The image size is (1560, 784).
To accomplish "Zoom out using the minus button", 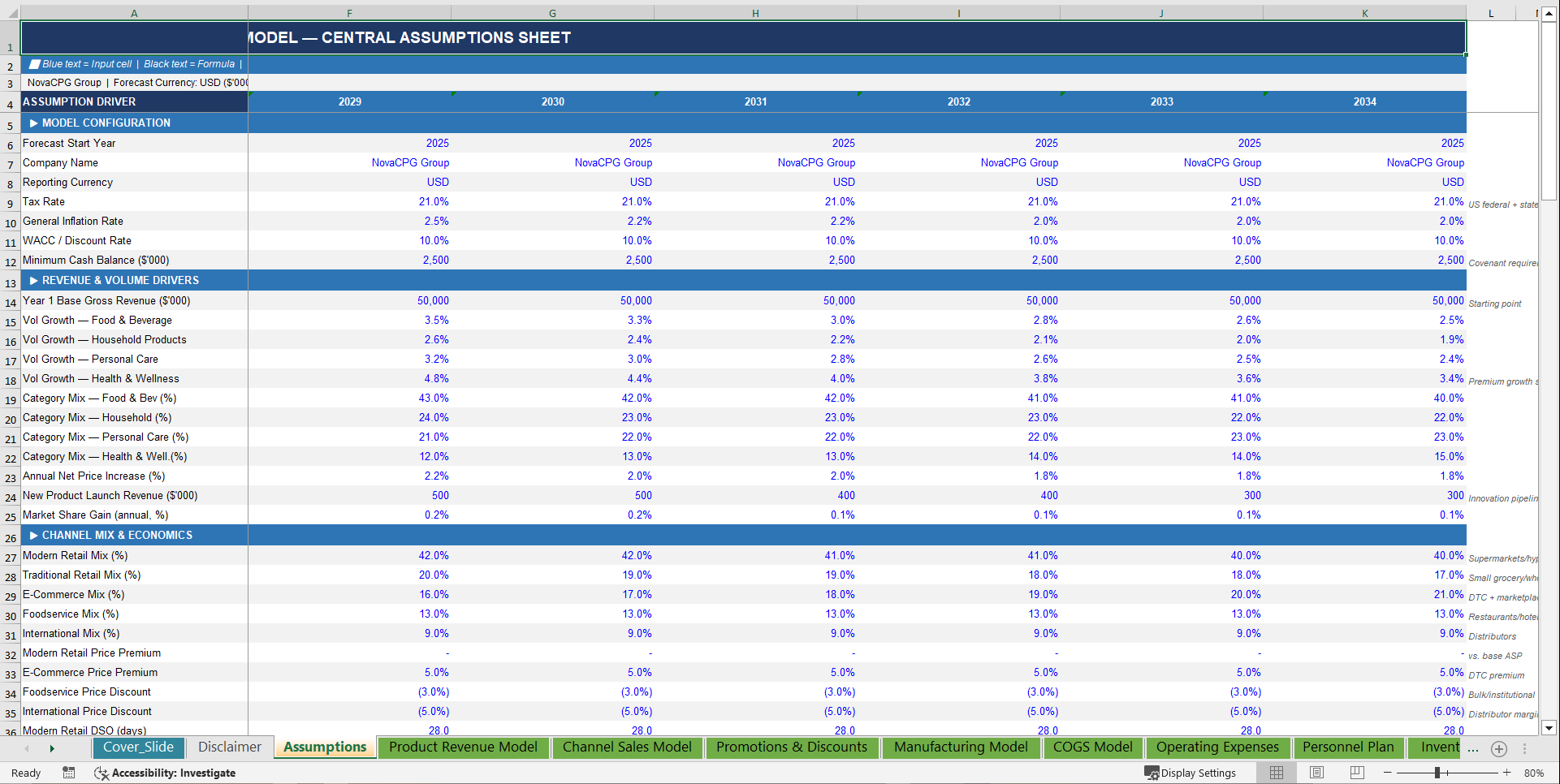I will click(1389, 773).
